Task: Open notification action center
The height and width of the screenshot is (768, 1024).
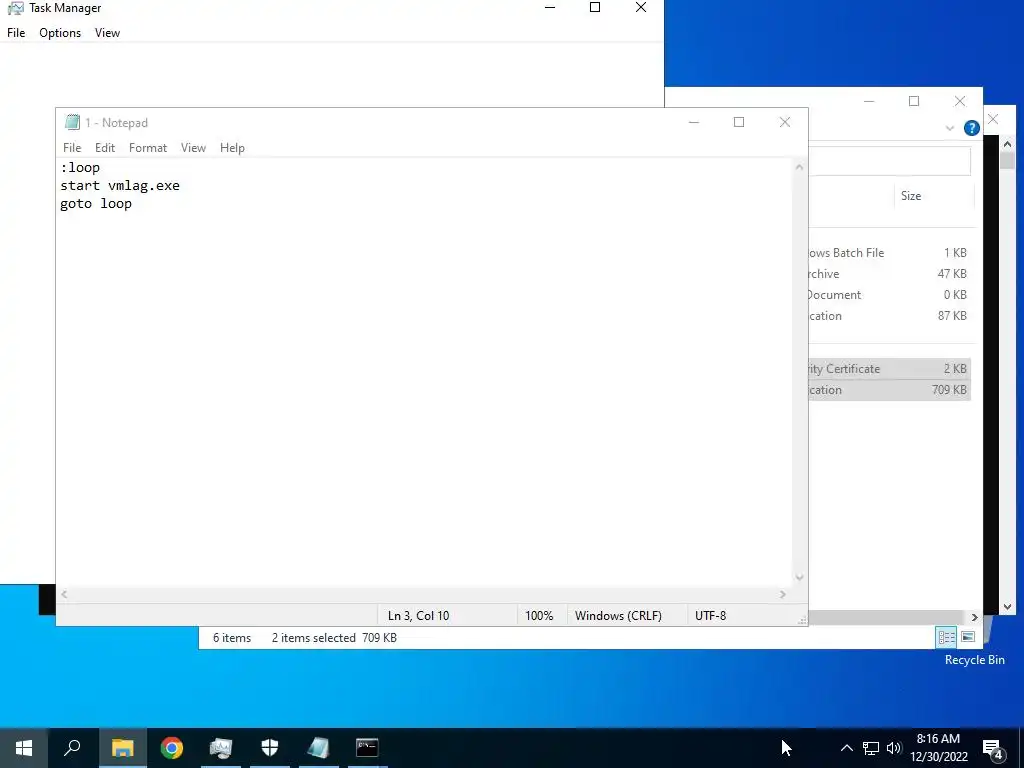Action: [x=993, y=750]
